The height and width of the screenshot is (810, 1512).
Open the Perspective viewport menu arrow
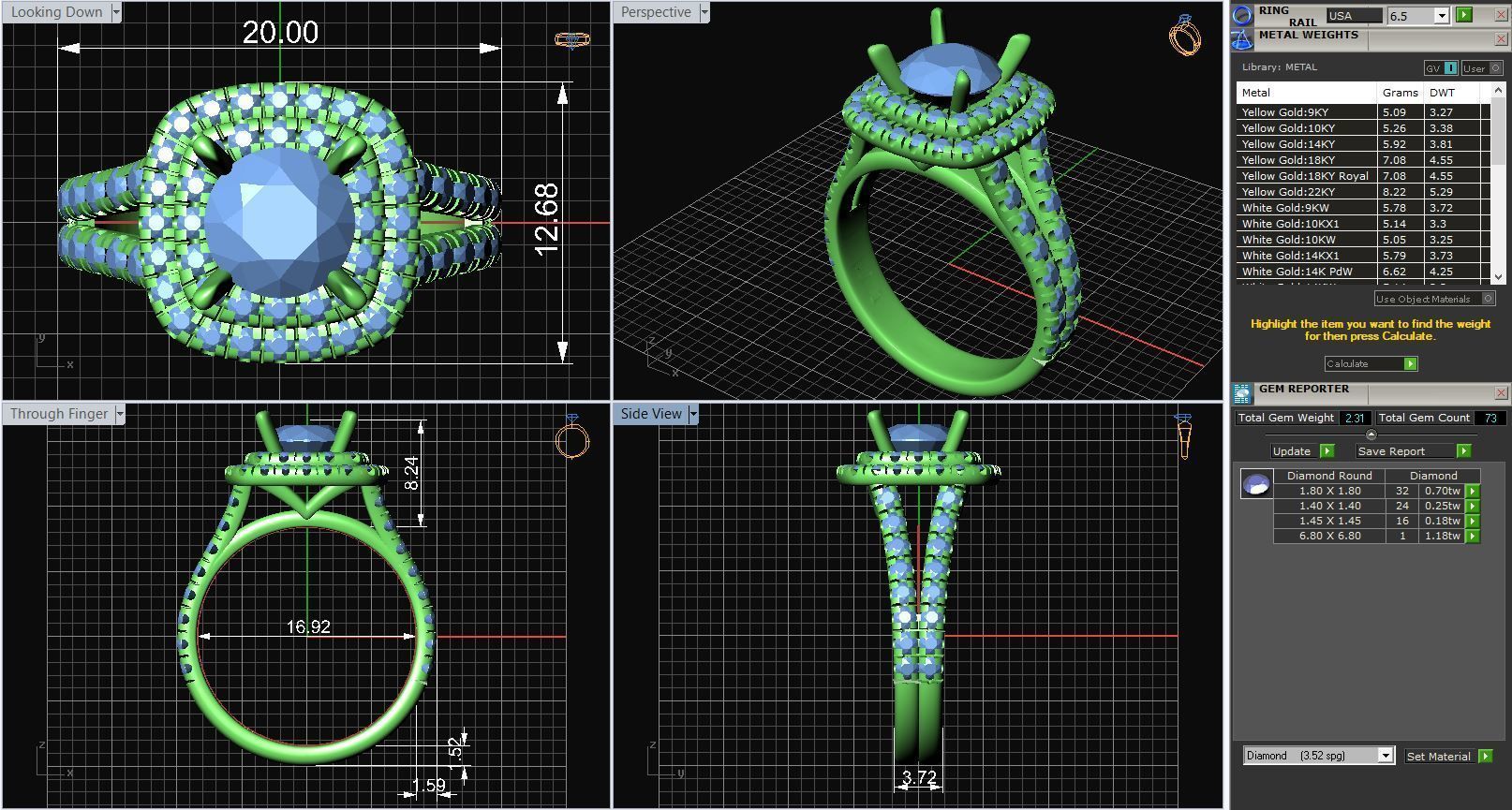coord(704,12)
